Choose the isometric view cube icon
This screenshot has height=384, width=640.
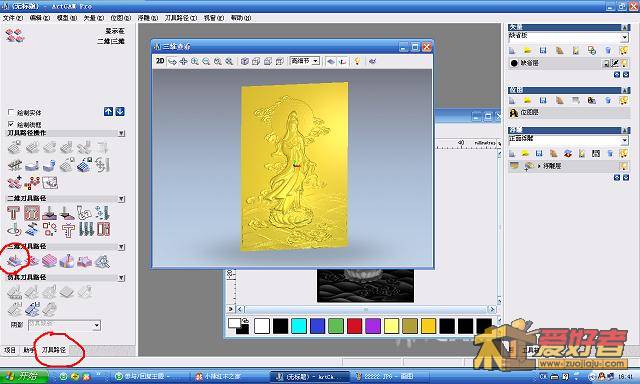pyautogui.click(x=244, y=61)
